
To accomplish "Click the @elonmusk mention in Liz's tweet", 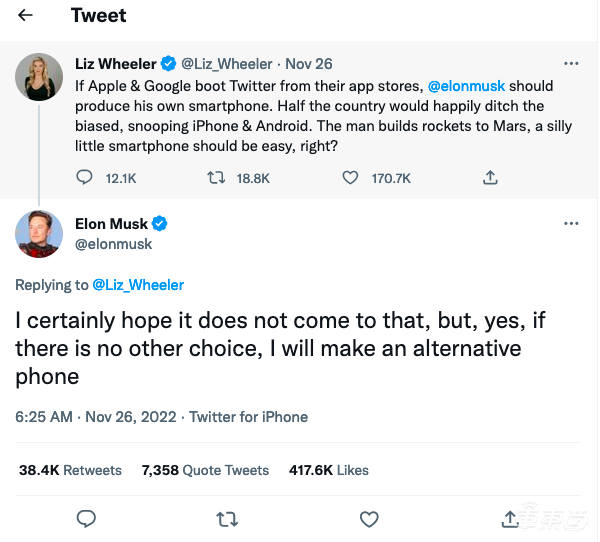I will [x=474, y=86].
